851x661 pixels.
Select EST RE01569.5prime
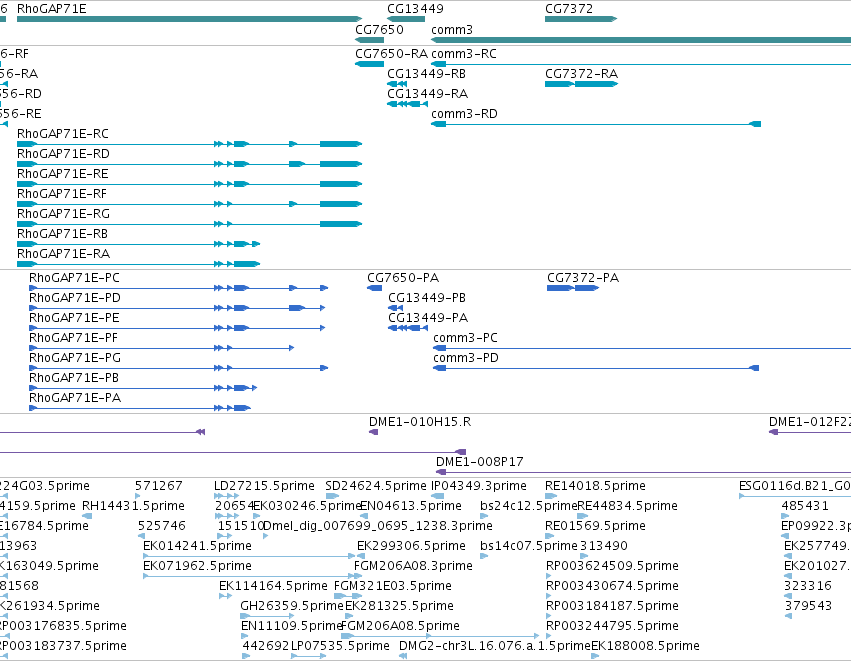click(x=549, y=536)
